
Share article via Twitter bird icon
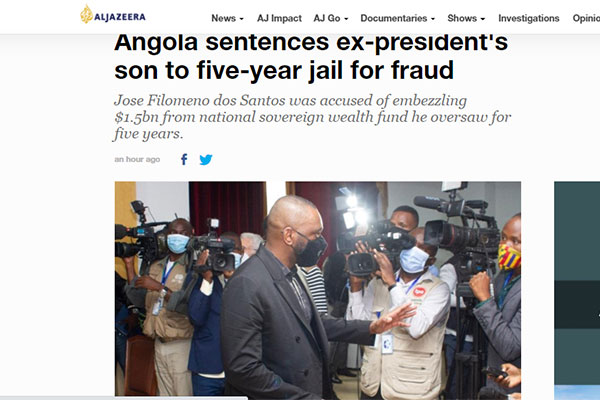click(206, 159)
